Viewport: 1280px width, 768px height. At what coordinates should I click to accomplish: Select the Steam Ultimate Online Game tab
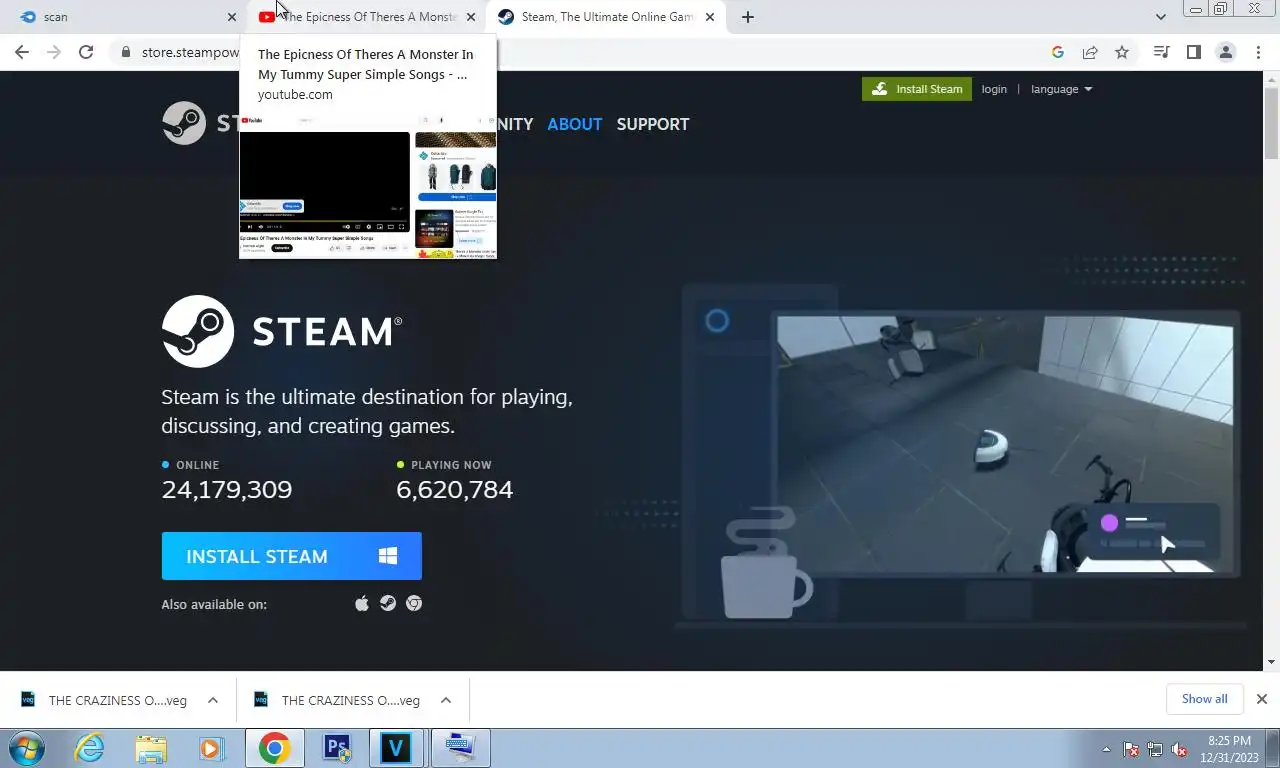click(x=607, y=17)
